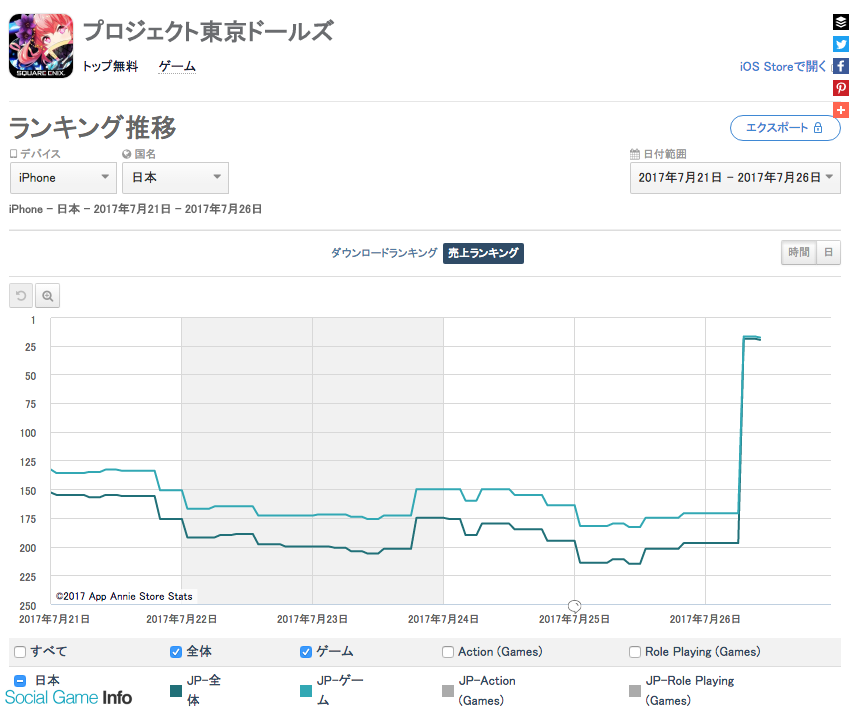The height and width of the screenshot is (710, 852).
Task: Open the iOS Storeで開く link
Action: [783, 66]
